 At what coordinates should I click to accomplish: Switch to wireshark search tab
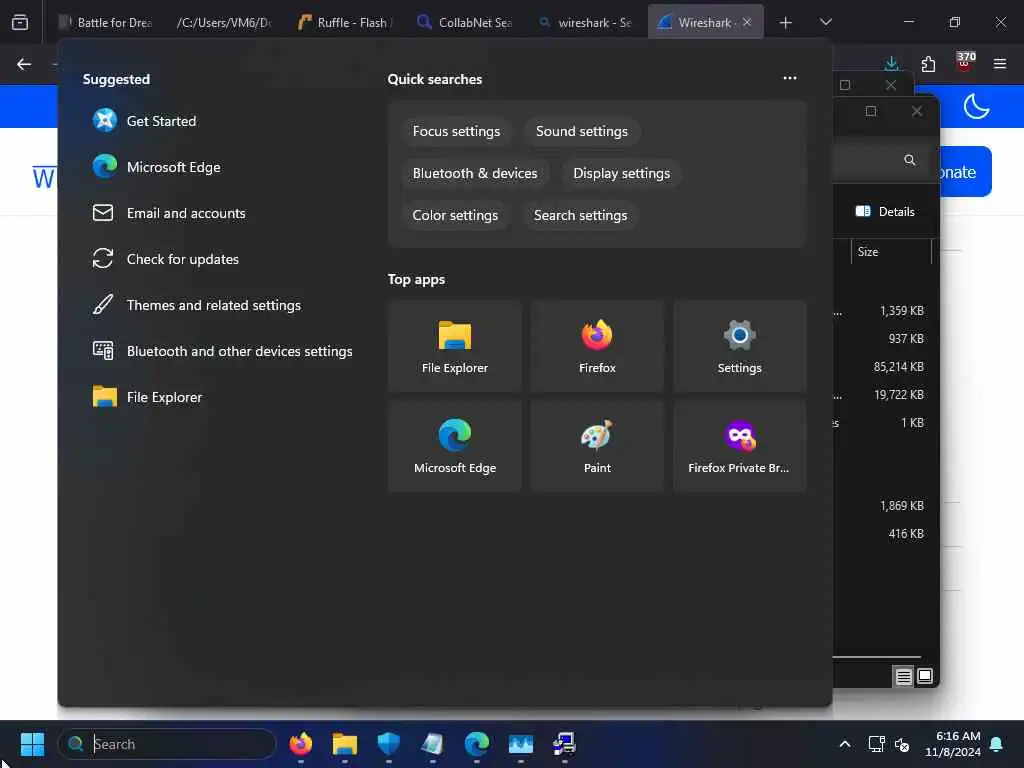pos(584,22)
